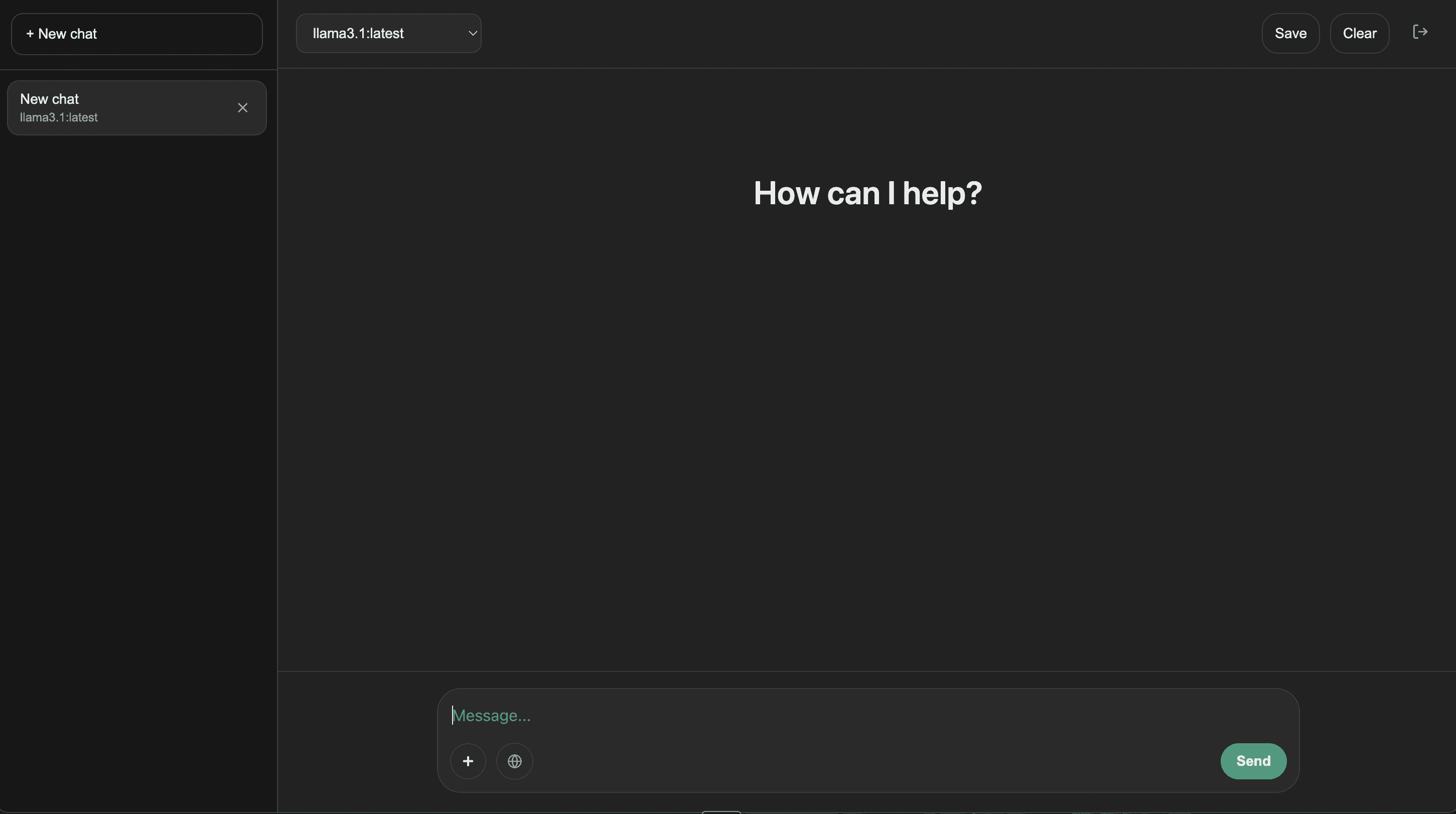This screenshot has height=814, width=1456.
Task: Toggle the globe web search icon
Action: (514, 761)
